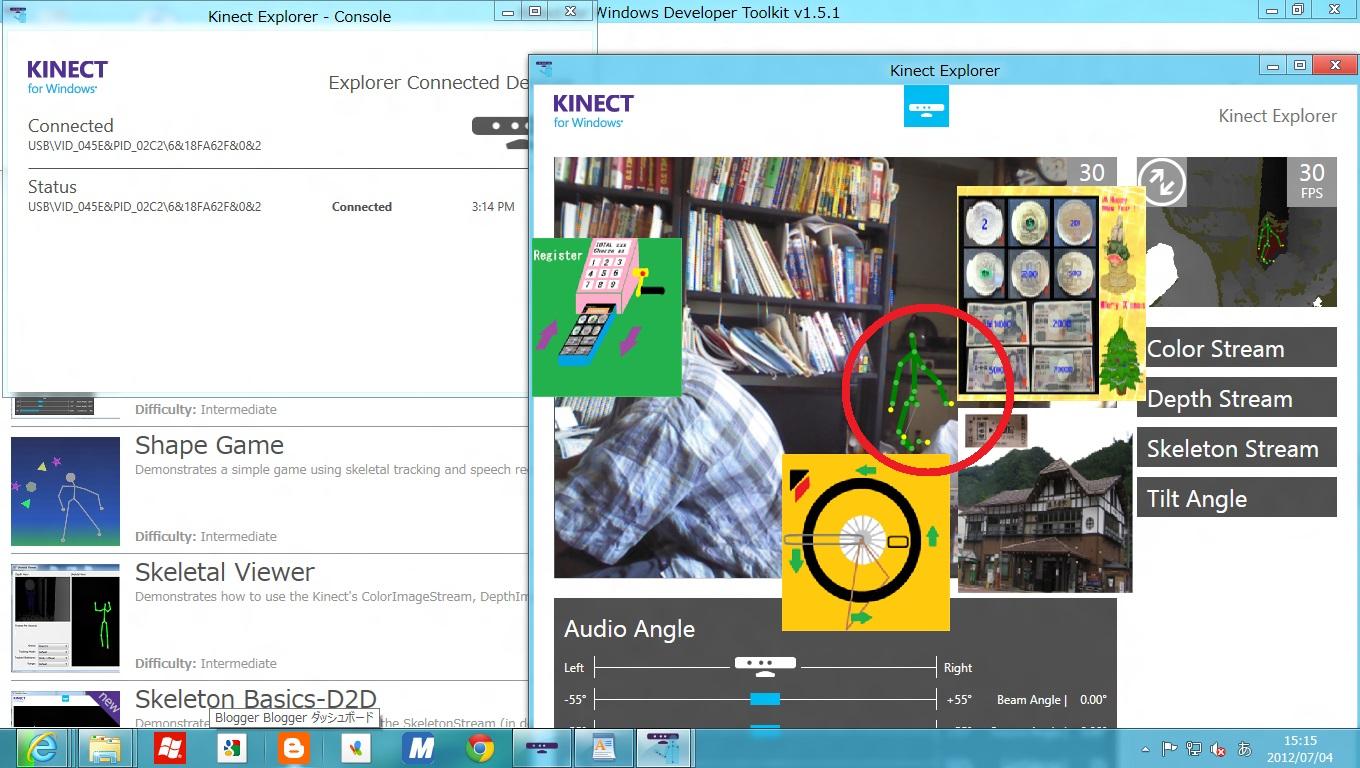Click the Kinect sensor taskbar button
Screen dimensions: 1360x768
click(542, 748)
